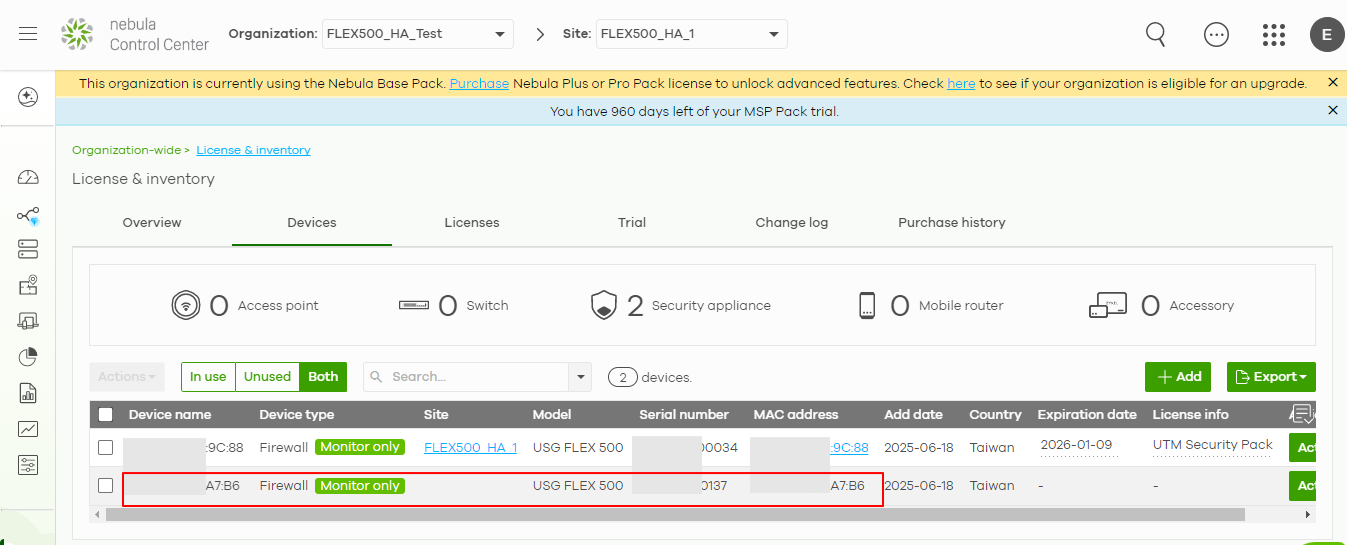Open the pie chart icon in sidebar
This screenshot has height=545, width=1347.
point(28,357)
